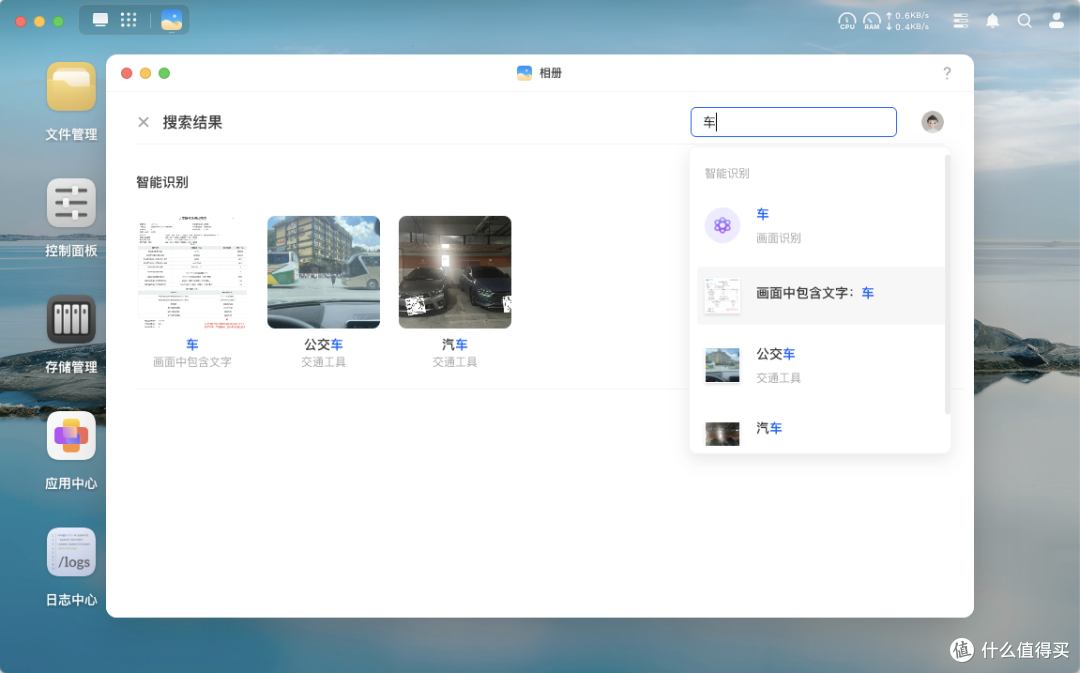Screen dimensions: 1080x673
Task: Select 公交车 交通工具 suggestion in dropdown
Action: pyautogui.click(x=820, y=365)
